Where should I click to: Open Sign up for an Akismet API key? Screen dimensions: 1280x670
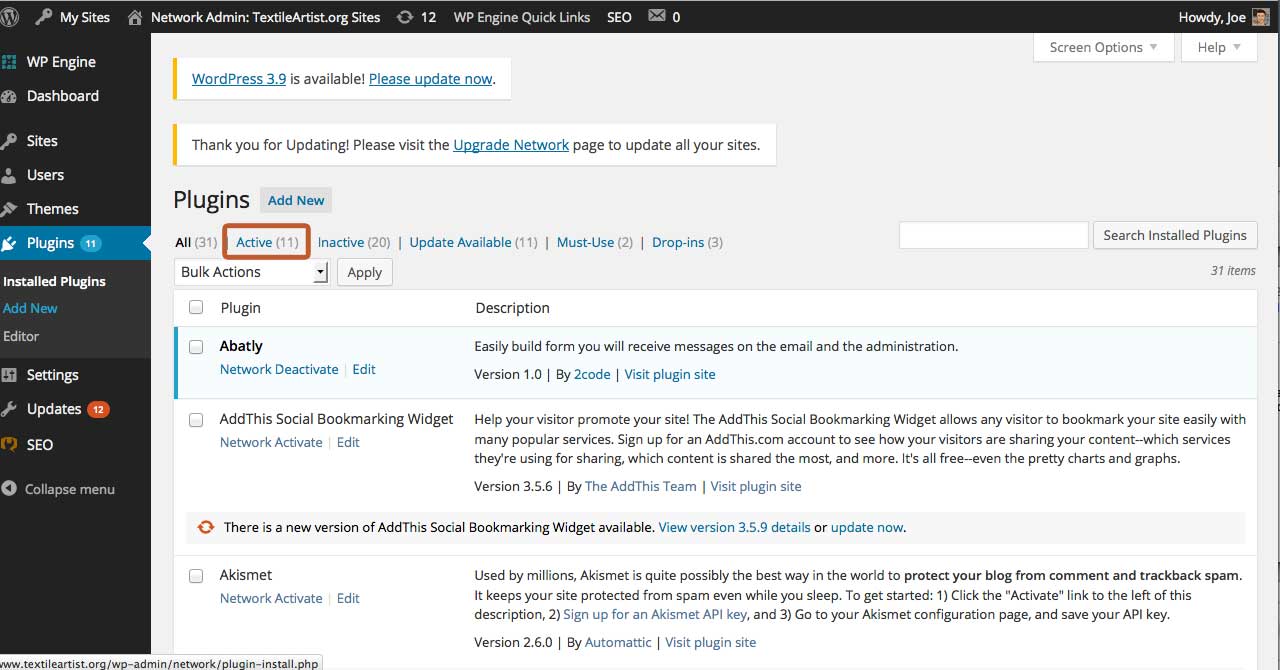[x=655, y=614]
